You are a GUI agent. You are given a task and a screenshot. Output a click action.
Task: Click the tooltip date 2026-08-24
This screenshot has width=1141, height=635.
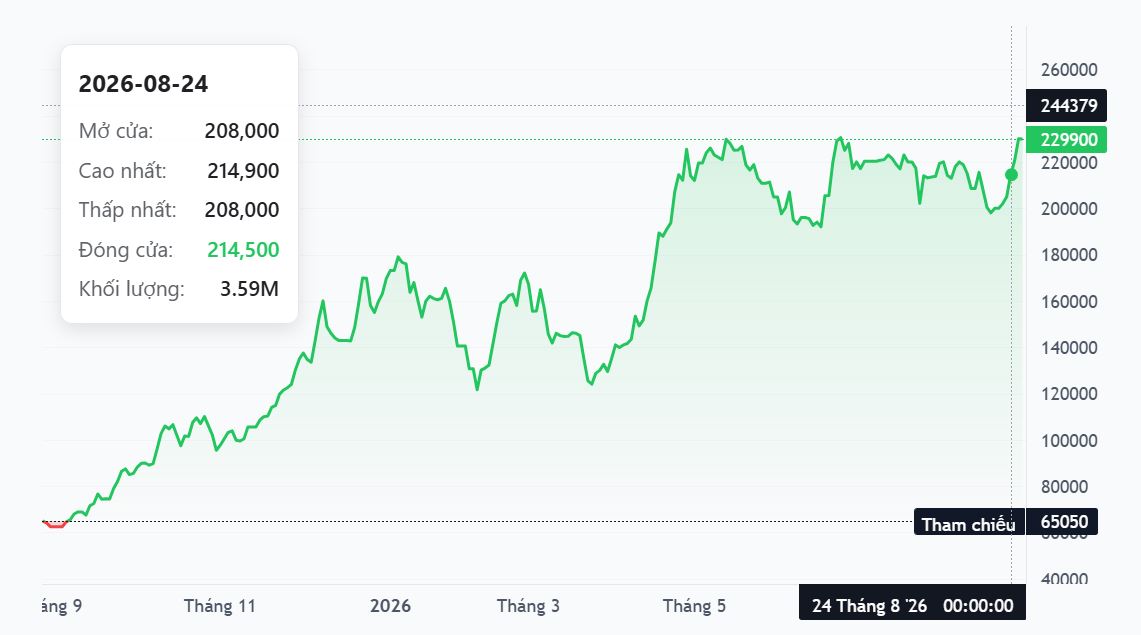143,84
